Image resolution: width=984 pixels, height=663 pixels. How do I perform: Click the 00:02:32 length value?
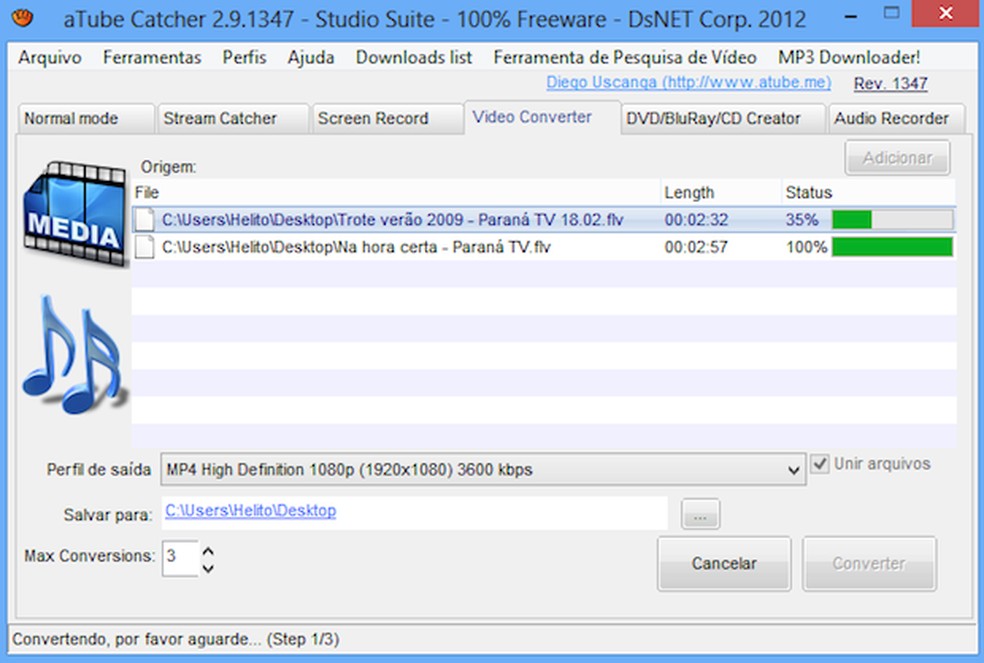[x=696, y=220]
